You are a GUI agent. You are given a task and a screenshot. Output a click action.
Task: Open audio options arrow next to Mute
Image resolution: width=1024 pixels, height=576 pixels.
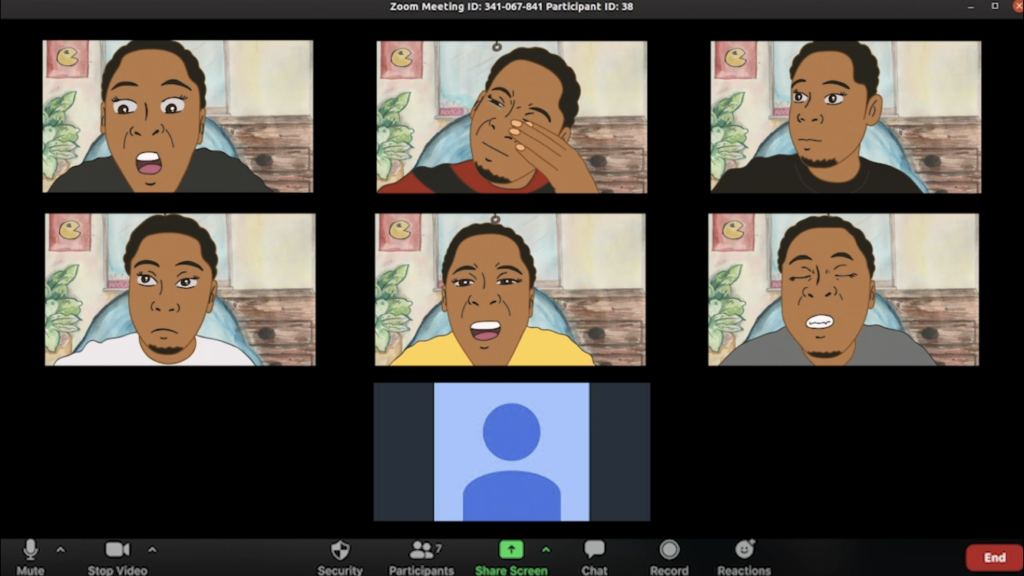coord(61,550)
